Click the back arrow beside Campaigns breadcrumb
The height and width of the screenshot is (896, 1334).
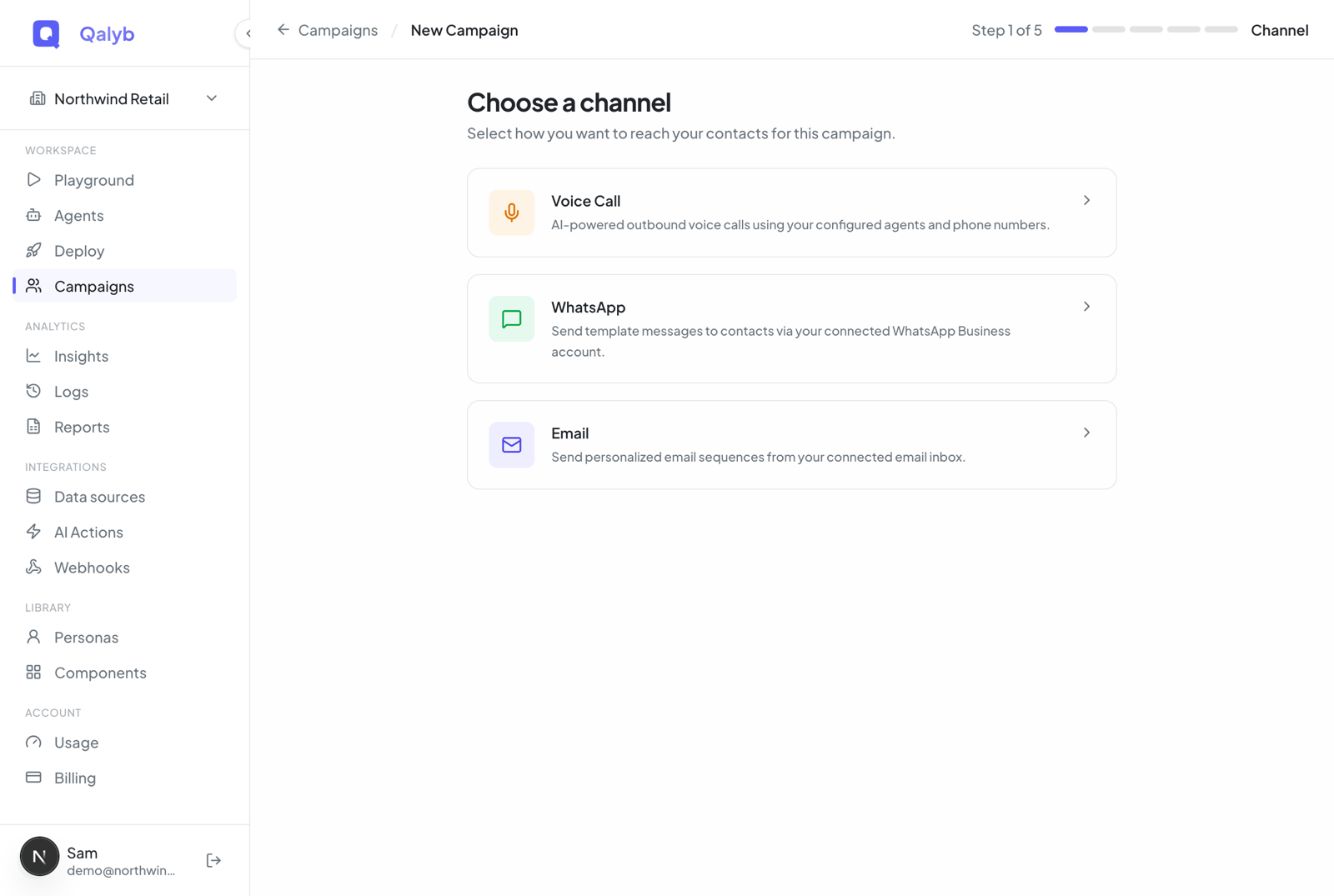pyautogui.click(x=283, y=30)
